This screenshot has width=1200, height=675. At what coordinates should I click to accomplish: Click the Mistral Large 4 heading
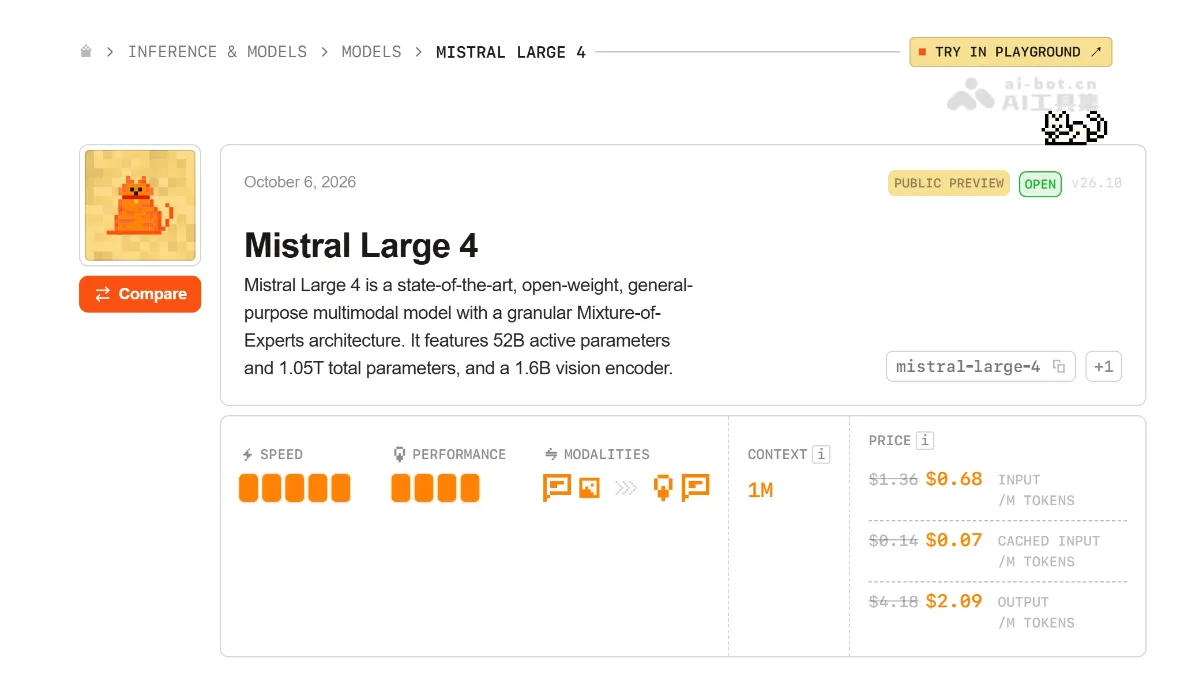(361, 246)
